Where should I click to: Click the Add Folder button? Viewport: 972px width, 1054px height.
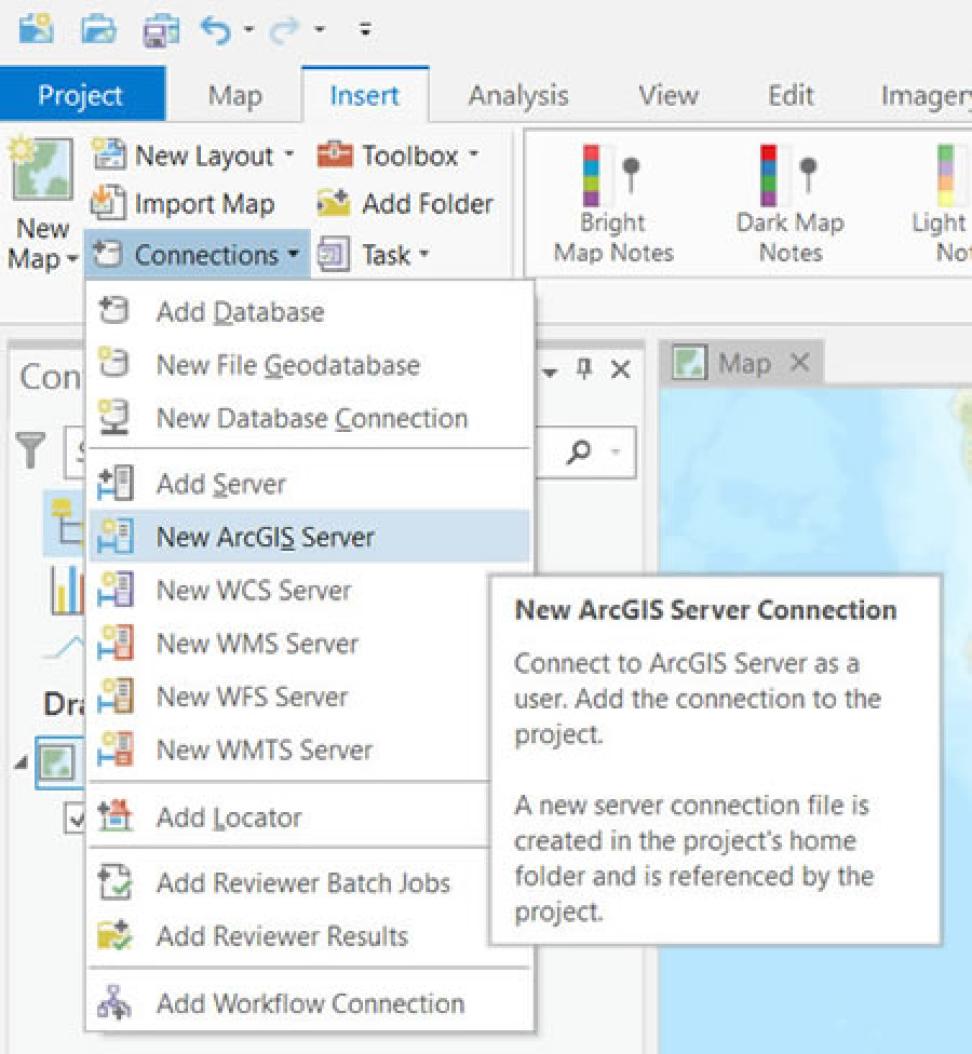[x=405, y=204]
